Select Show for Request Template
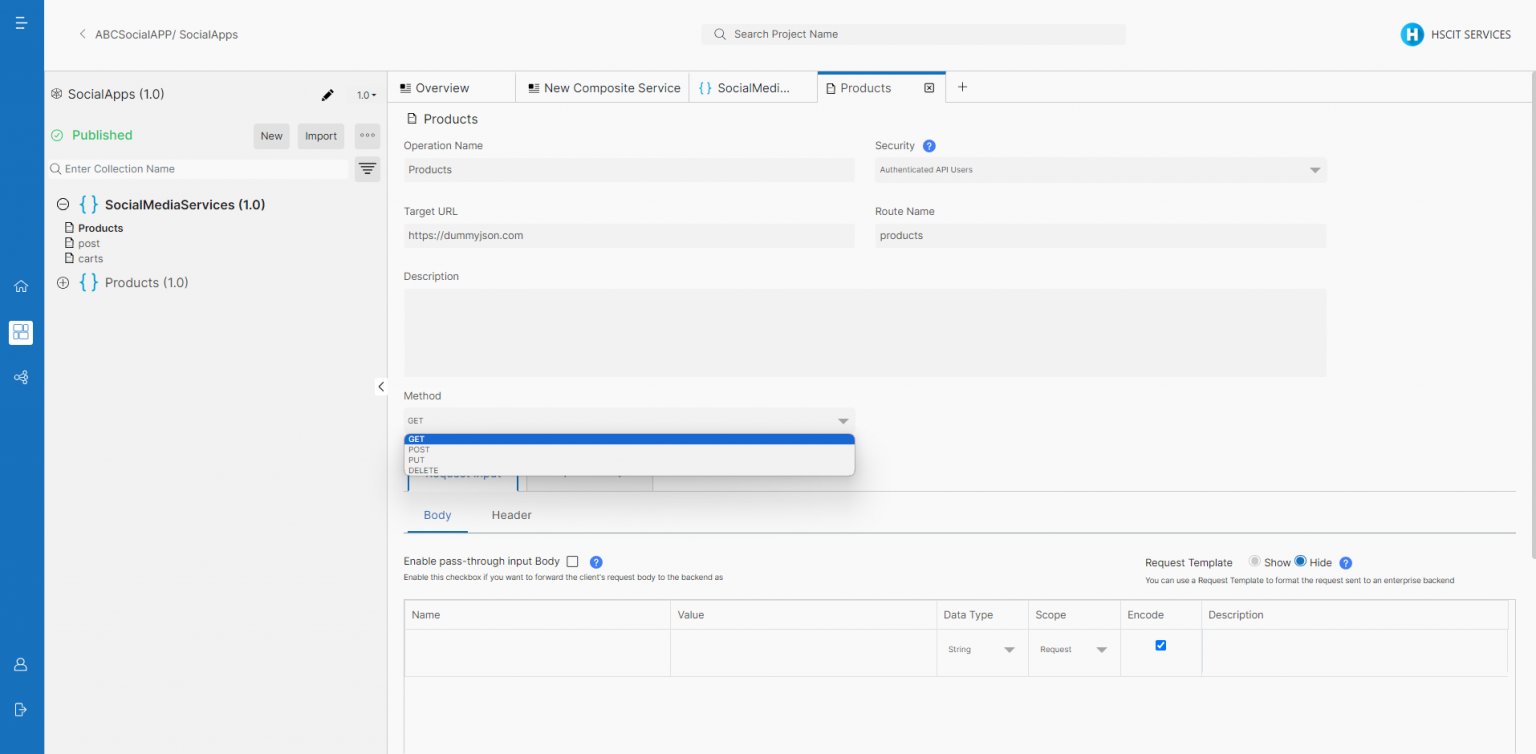 tap(1255, 562)
